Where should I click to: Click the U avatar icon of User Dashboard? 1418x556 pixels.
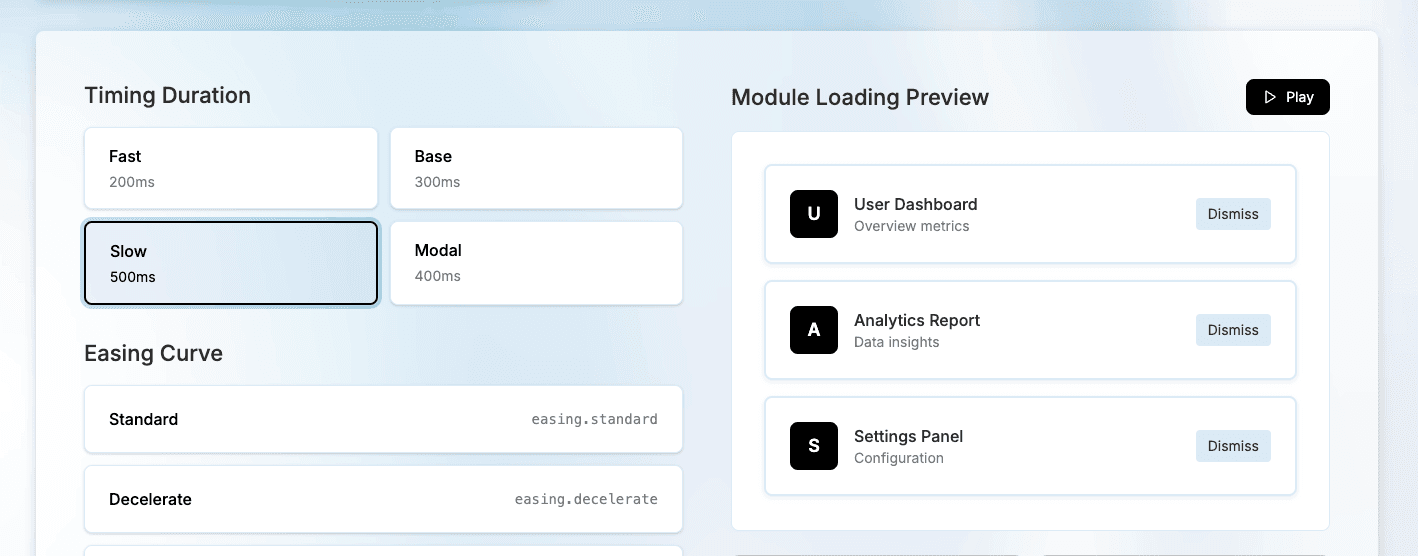tap(814, 214)
